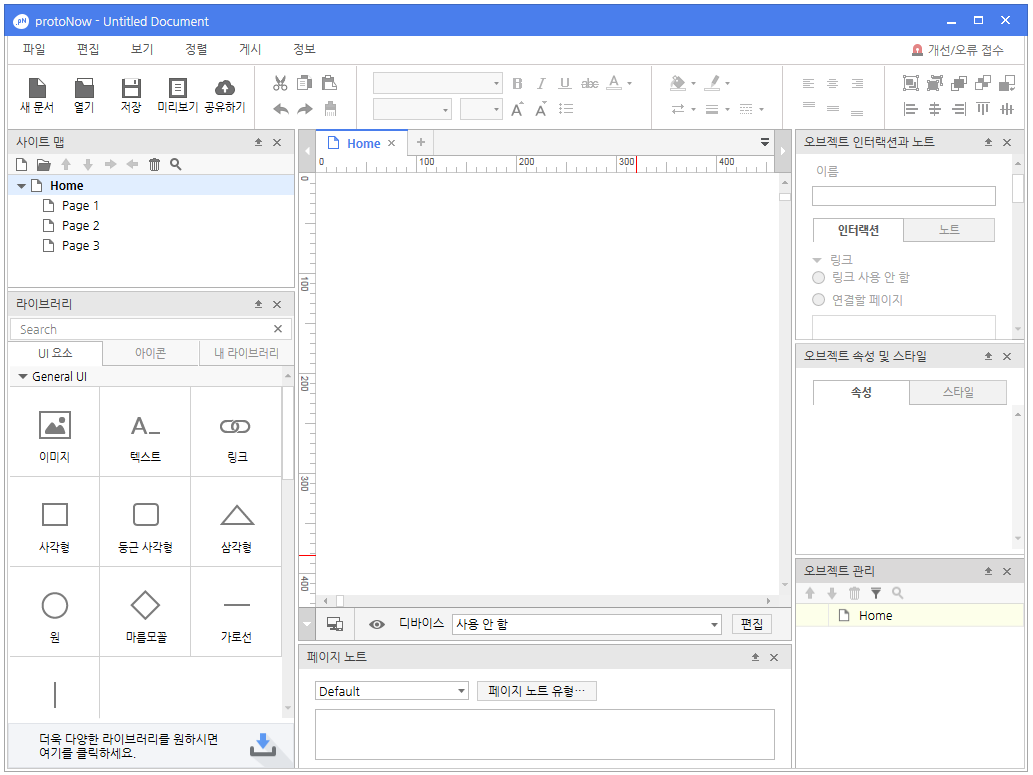The height and width of the screenshot is (775, 1033).
Task: Switch to 스타일 tab
Action: tap(958, 392)
